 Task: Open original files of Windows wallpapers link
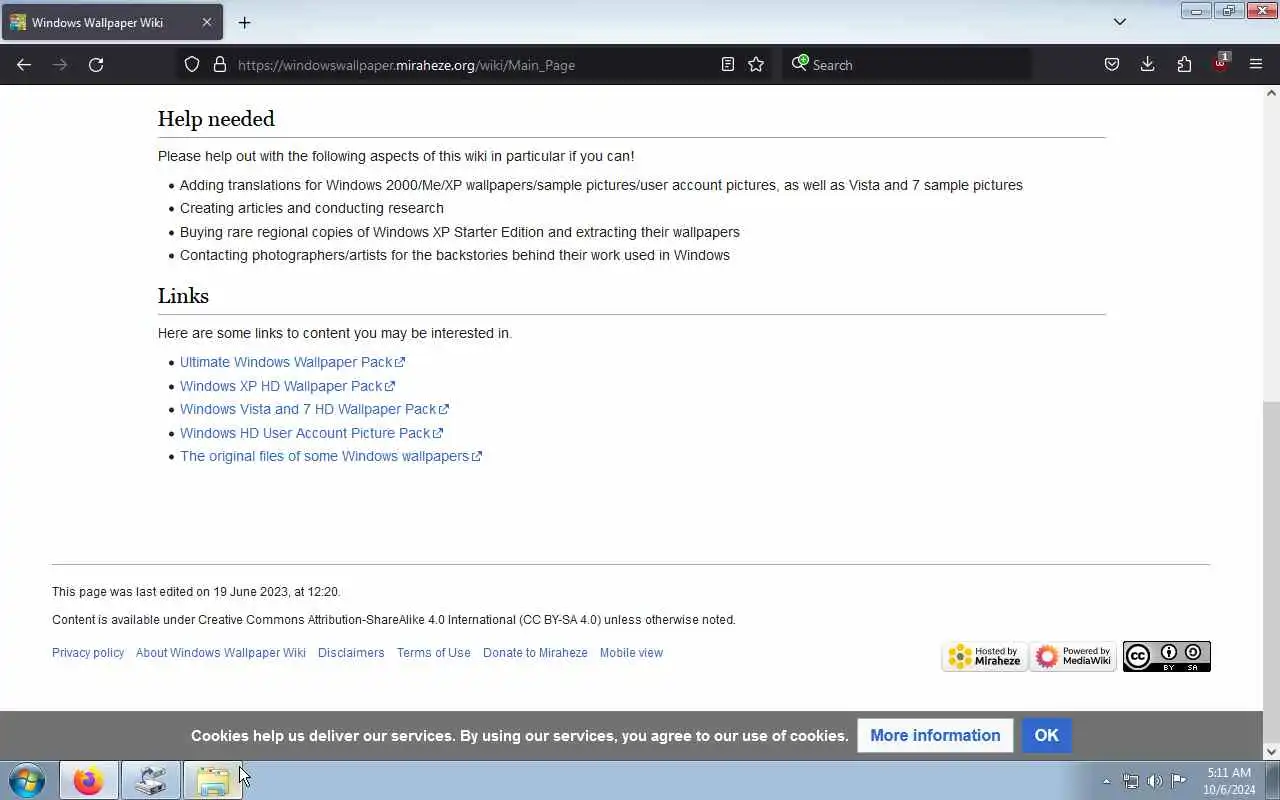(x=331, y=456)
